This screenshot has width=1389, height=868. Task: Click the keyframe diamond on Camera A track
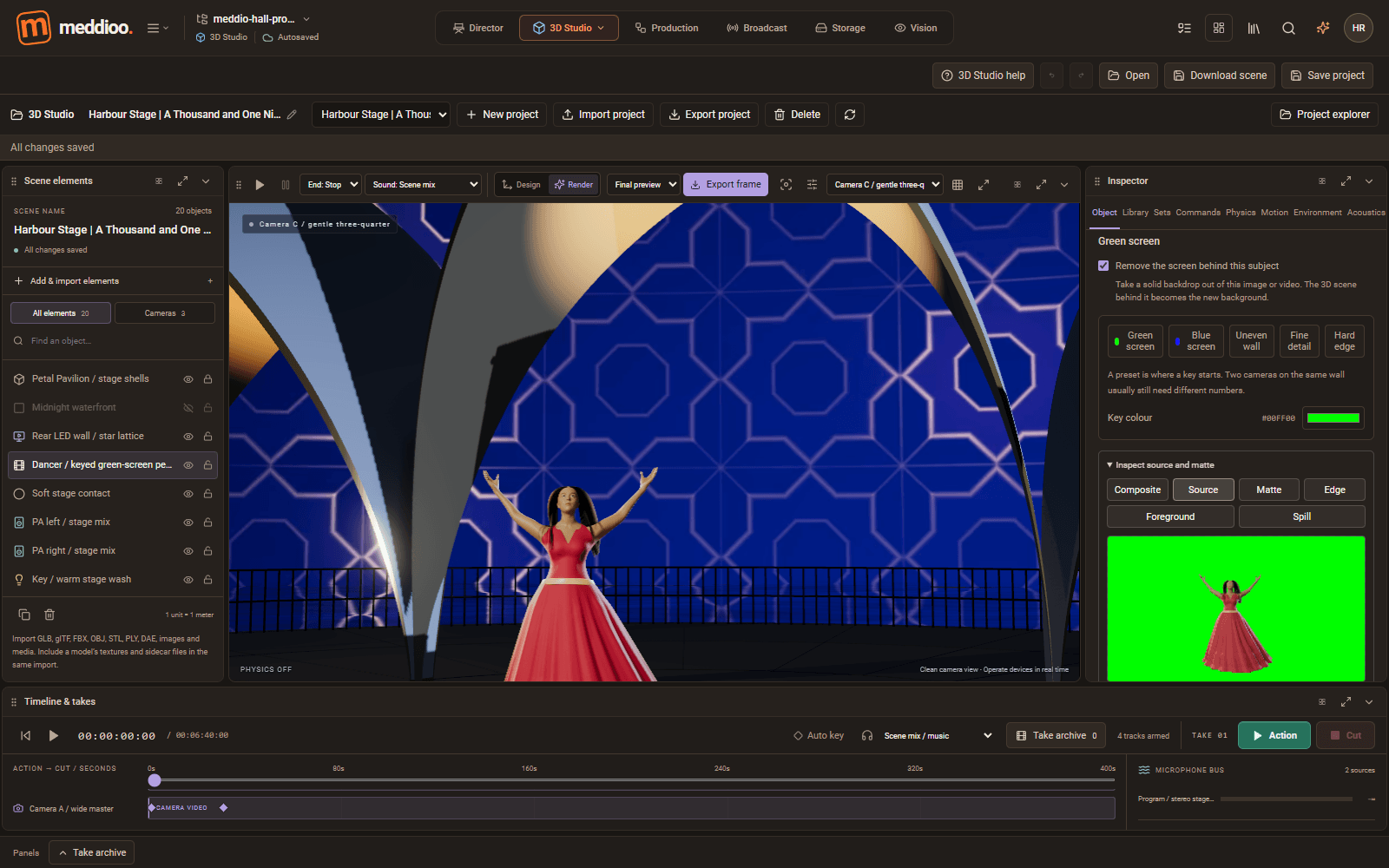[223, 808]
